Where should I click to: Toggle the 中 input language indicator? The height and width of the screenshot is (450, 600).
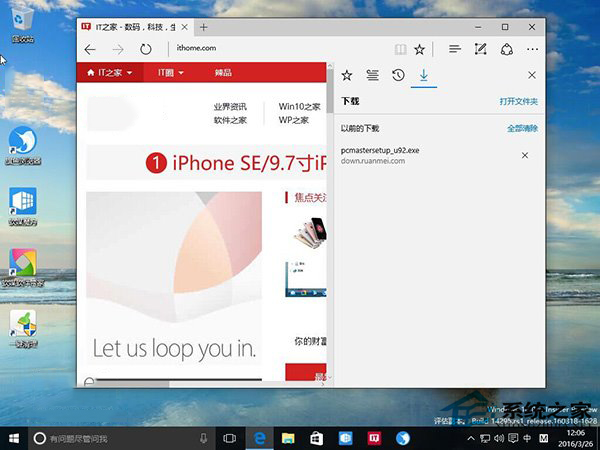point(527,439)
